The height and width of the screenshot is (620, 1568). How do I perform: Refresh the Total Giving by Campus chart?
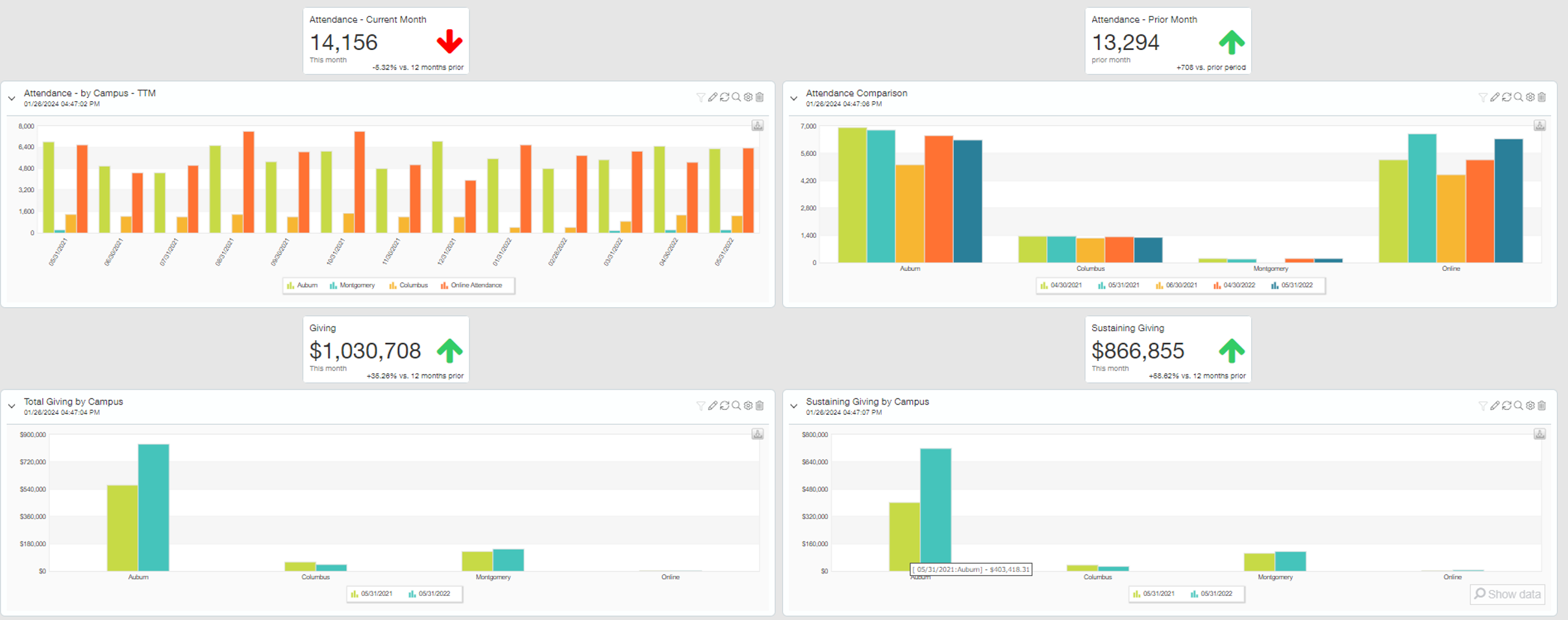click(x=725, y=406)
